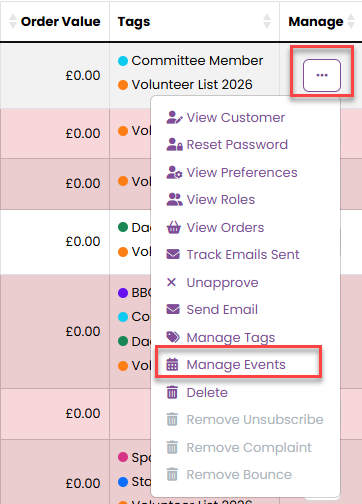
Task: Click the View Roles people icon
Action: click(x=174, y=200)
